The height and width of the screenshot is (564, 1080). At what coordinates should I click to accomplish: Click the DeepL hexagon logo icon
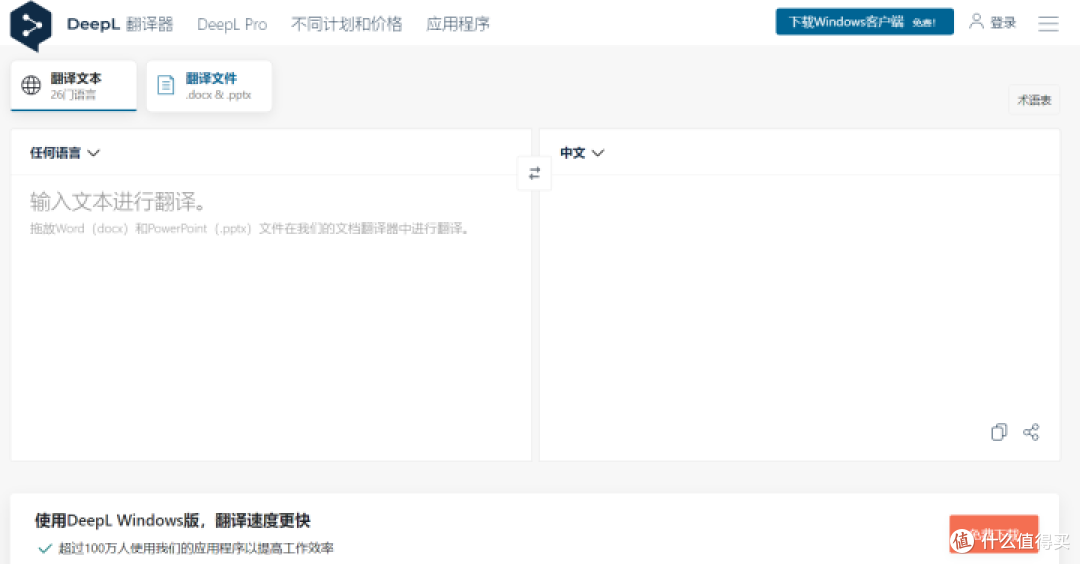31,25
